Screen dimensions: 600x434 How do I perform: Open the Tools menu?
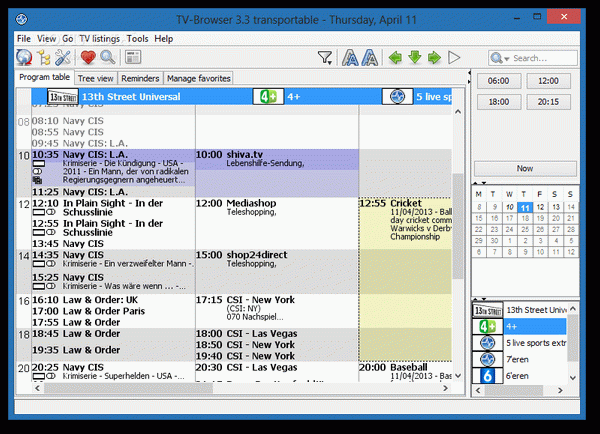click(x=137, y=39)
